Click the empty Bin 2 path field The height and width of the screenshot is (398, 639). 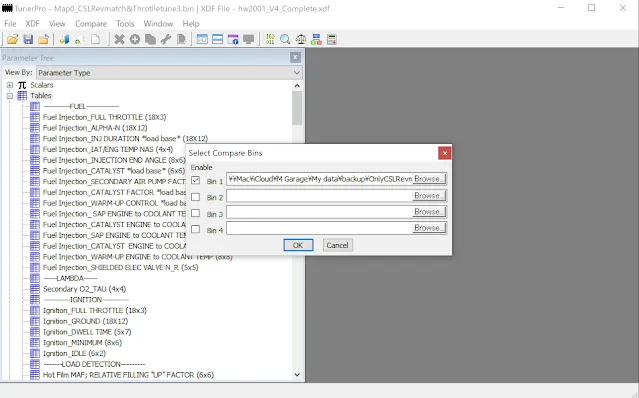319,196
